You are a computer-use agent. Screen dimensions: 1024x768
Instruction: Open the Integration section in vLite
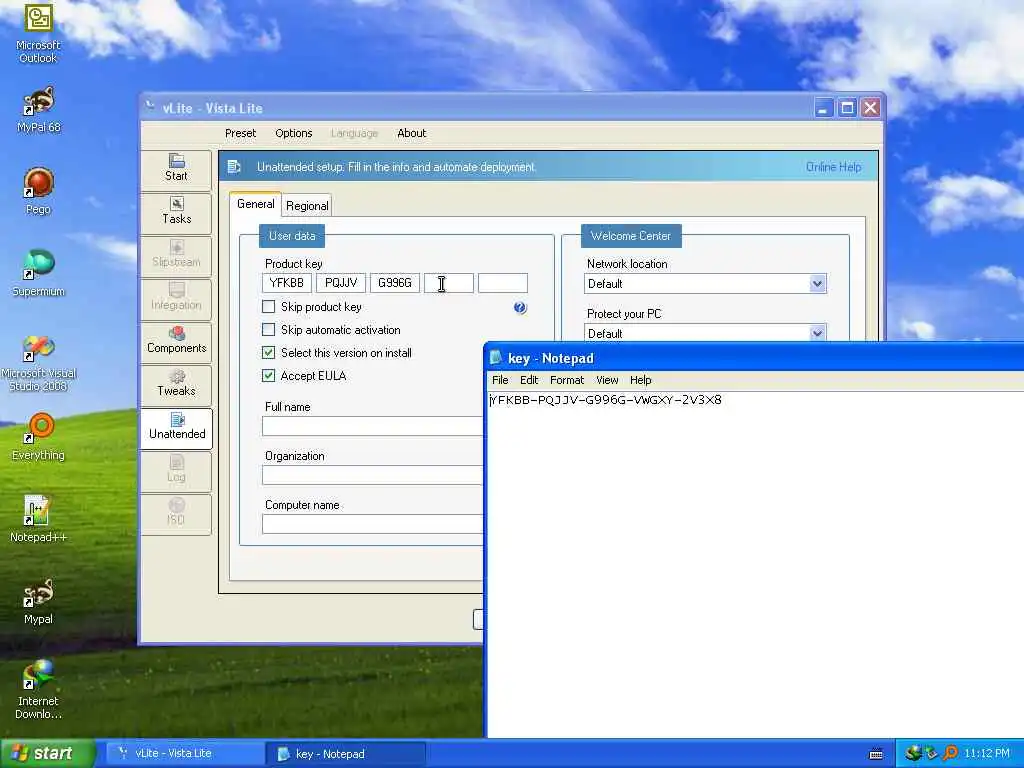176,298
